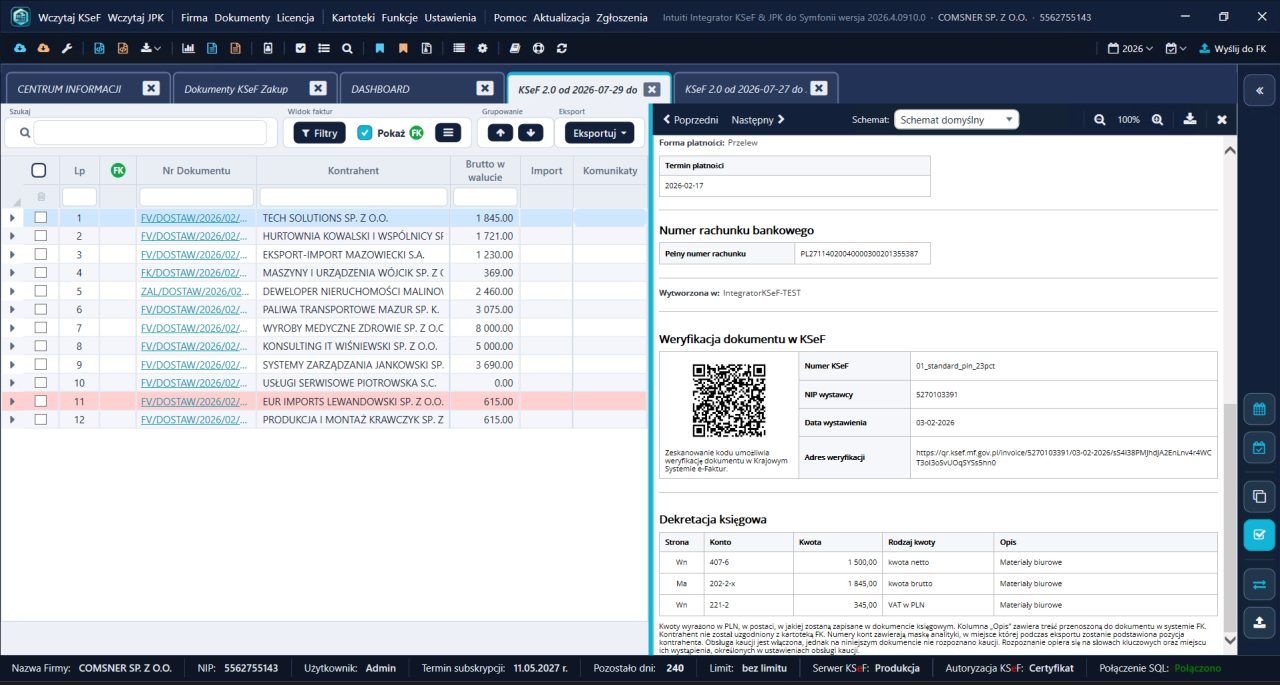The image size is (1280, 685).
Task: Click the calendar icon in right sidebar
Action: pyautogui.click(x=1259, y=409)
